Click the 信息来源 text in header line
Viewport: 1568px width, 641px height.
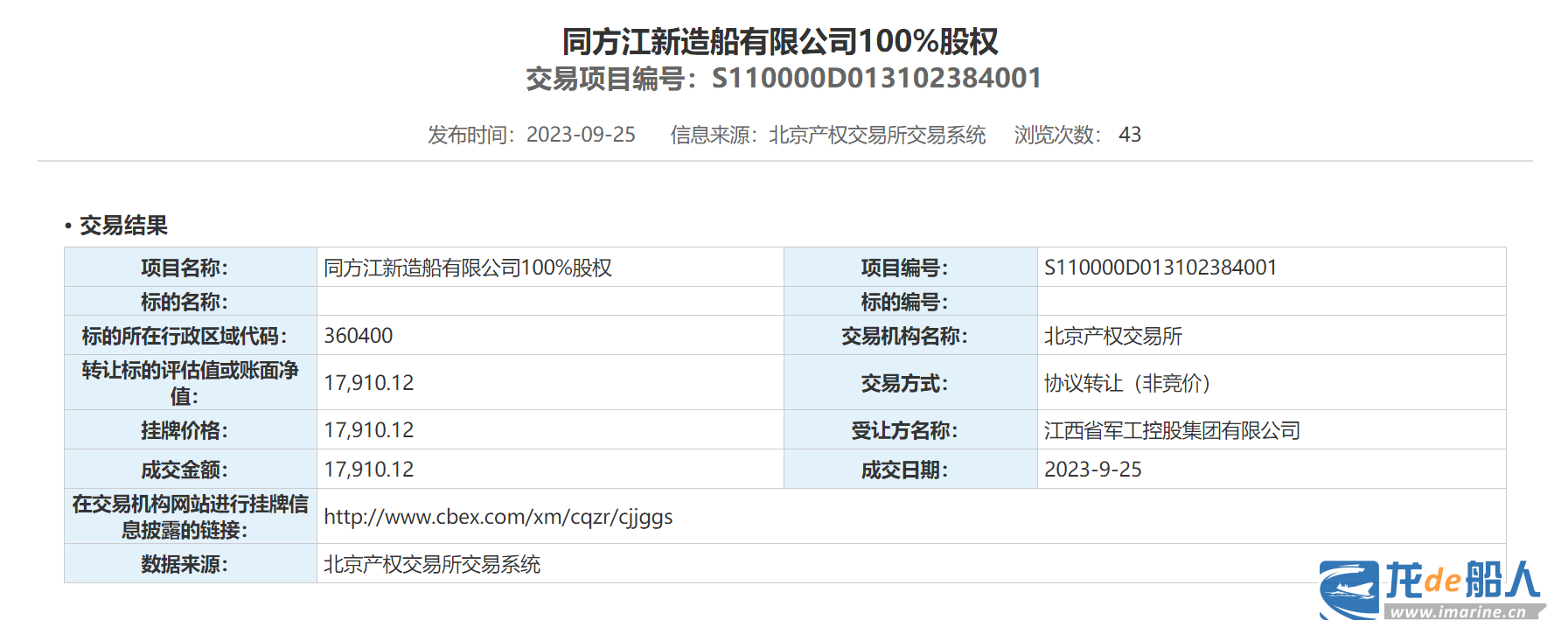click(x=827, y=135)
